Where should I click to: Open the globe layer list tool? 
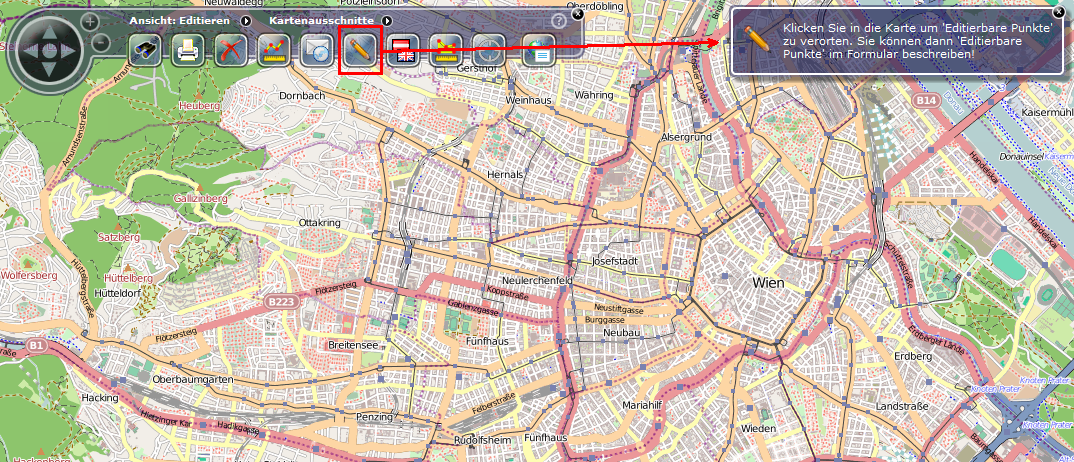click(x=539, y=51)
